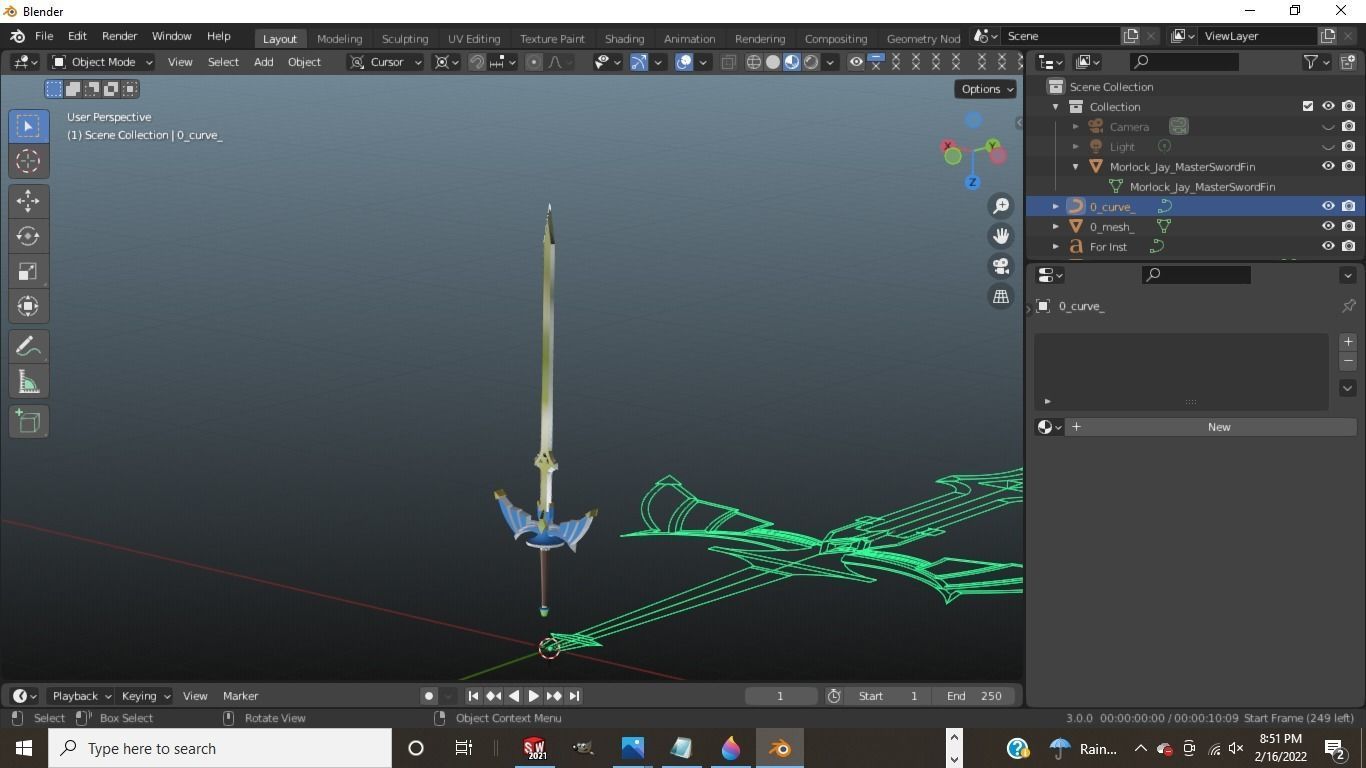Disable Camera in renders
The image size is (1366, 768).
coord(1349,126)
